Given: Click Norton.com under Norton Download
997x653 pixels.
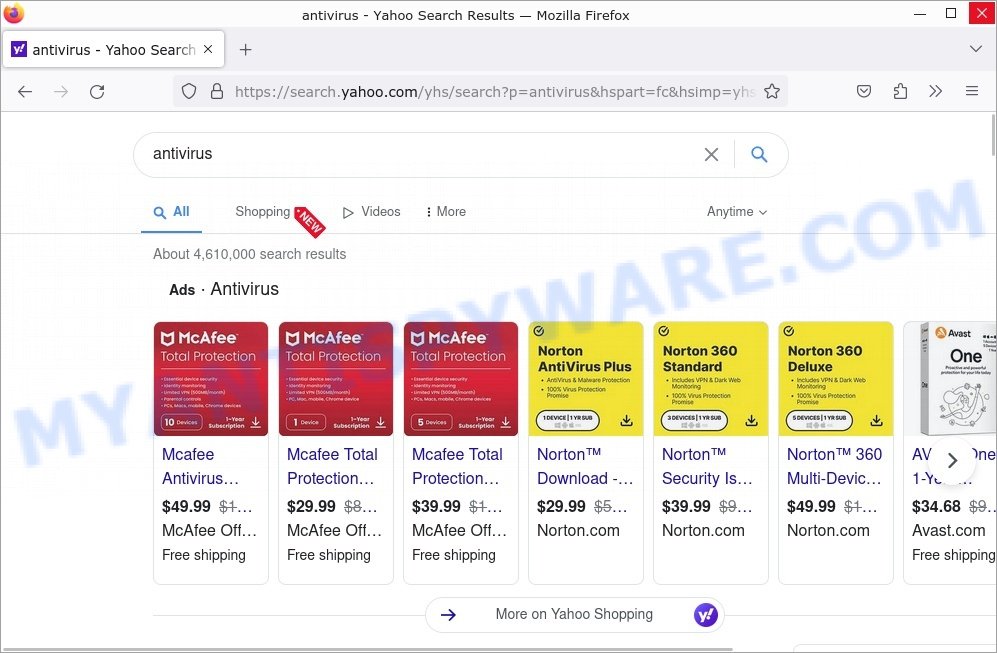Looking at the screenshot, I should 578,530.
